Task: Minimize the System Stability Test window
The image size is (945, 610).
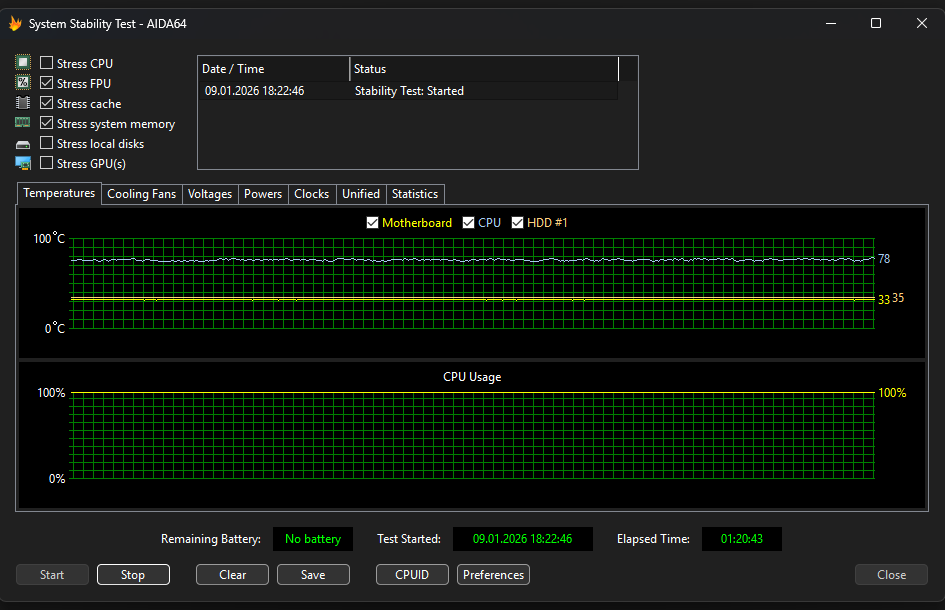Action: 830,24
